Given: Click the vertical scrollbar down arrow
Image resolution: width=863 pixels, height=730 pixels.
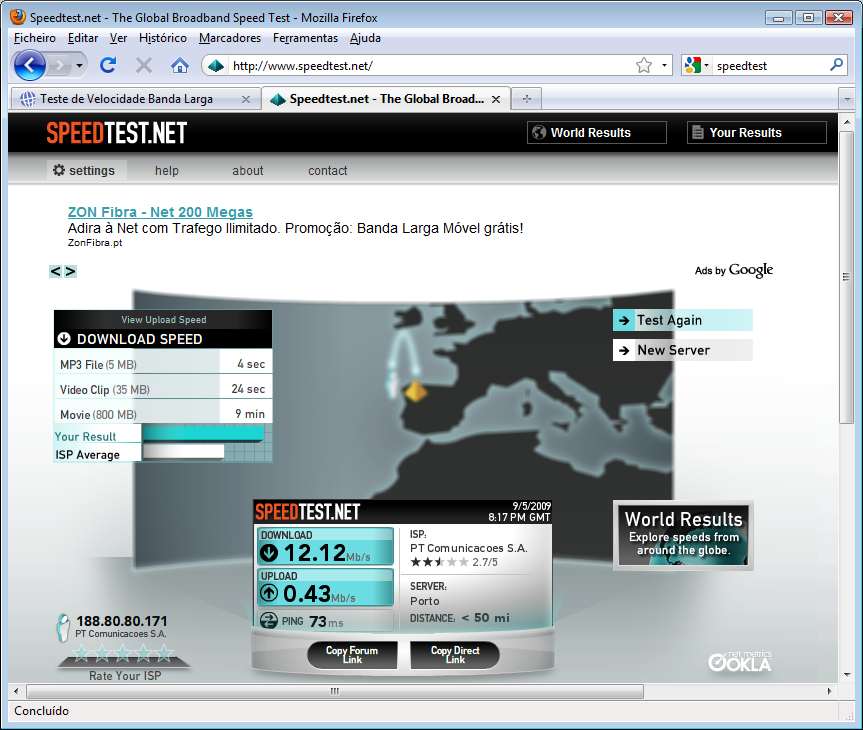Looking at the screenshot, I should 846,674.
